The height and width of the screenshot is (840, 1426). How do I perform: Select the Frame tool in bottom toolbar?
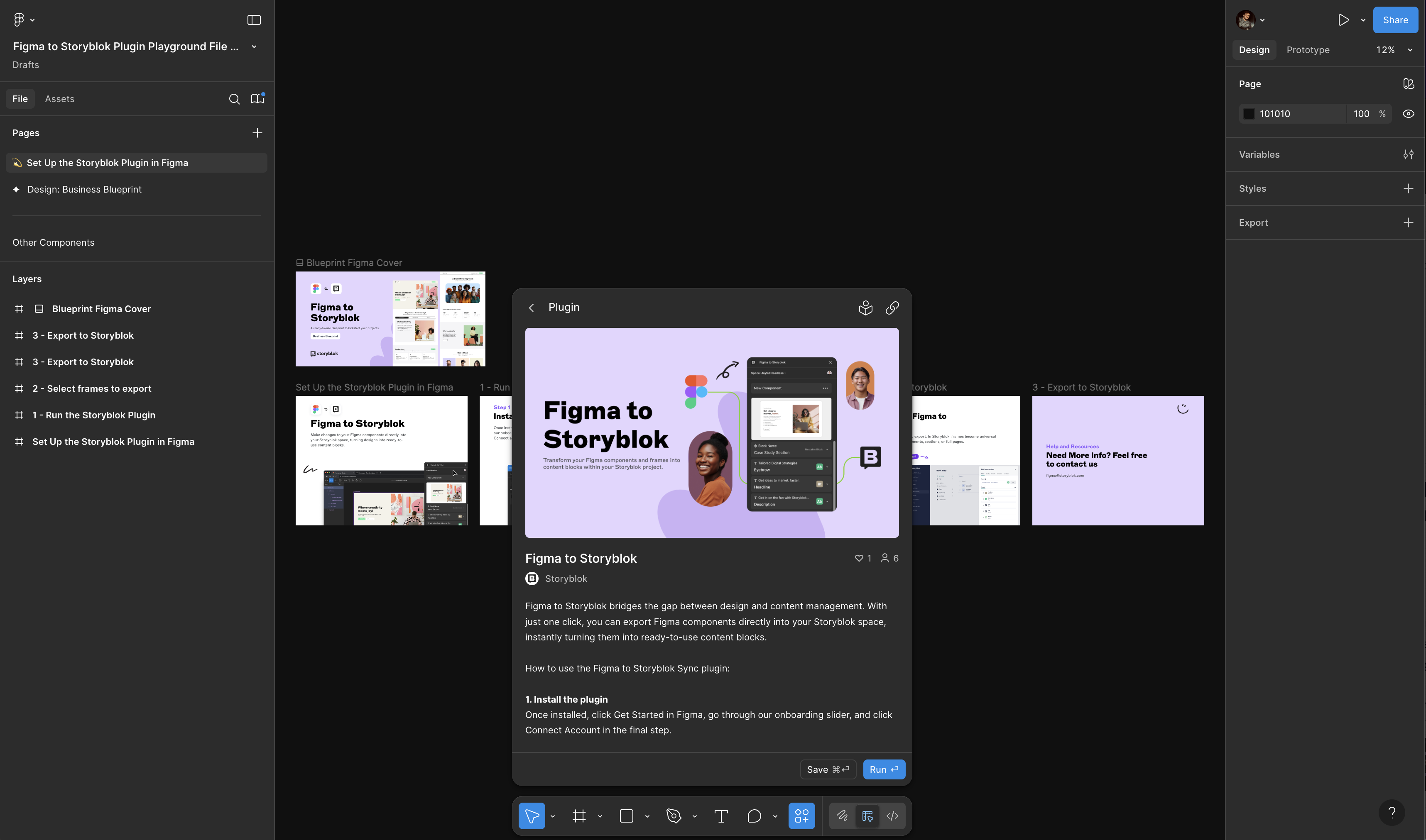tap(579, 816)
